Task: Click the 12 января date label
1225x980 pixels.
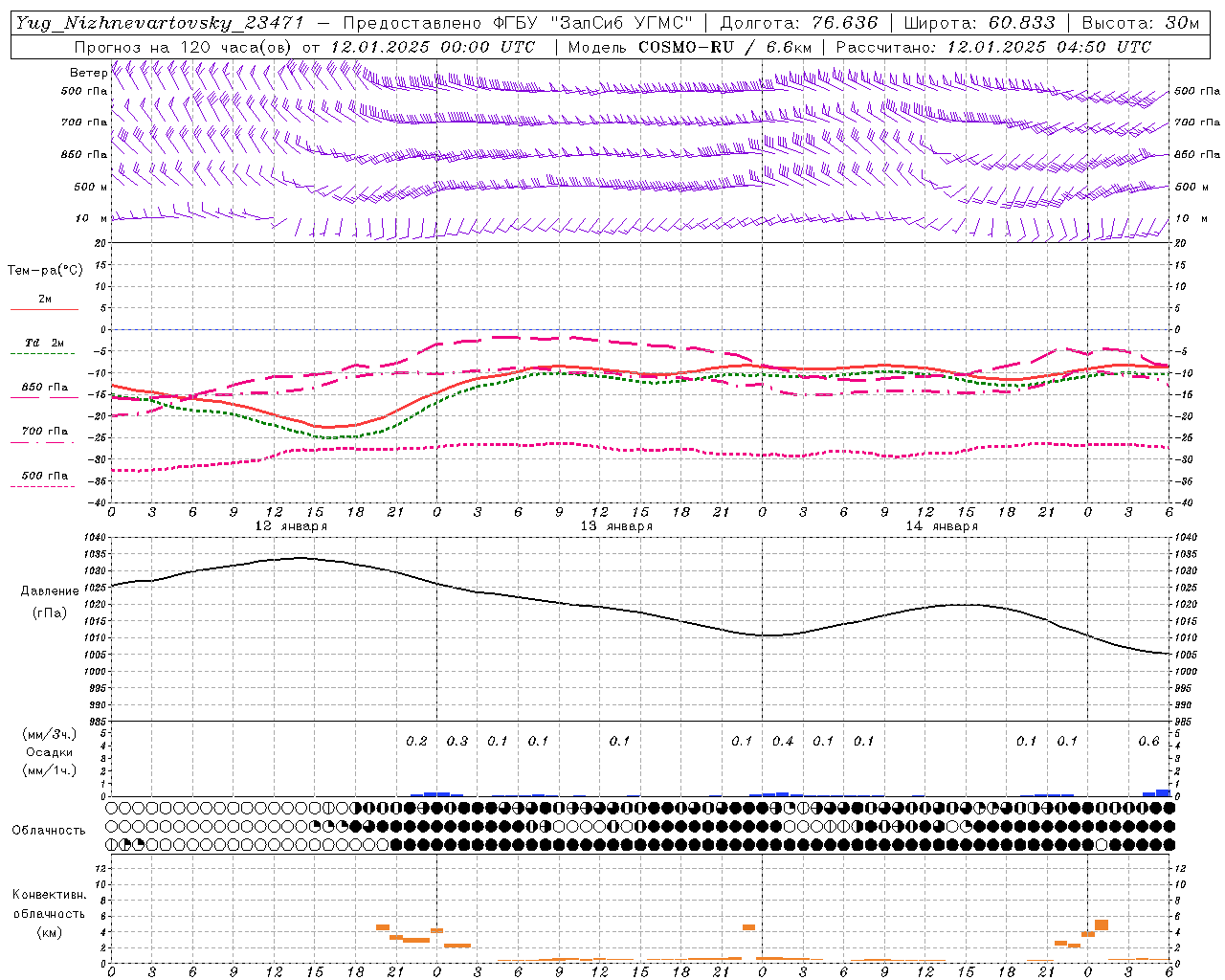Action: [x=291, y=526]
